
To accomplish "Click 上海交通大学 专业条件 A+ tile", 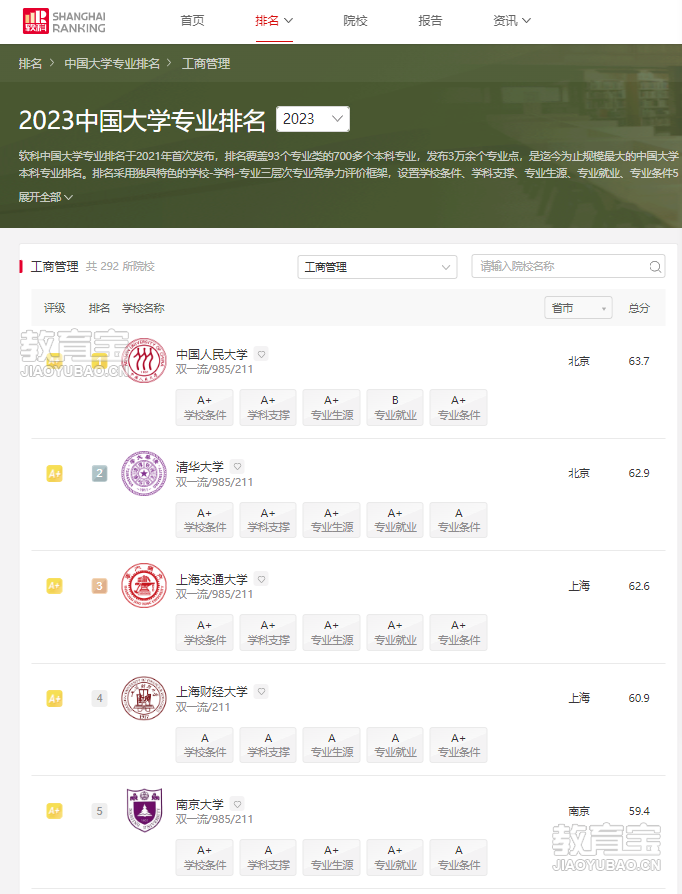I will (x=458, y=632).
